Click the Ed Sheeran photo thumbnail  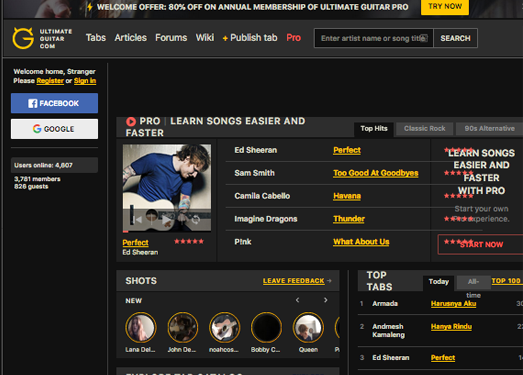[167, 188]
